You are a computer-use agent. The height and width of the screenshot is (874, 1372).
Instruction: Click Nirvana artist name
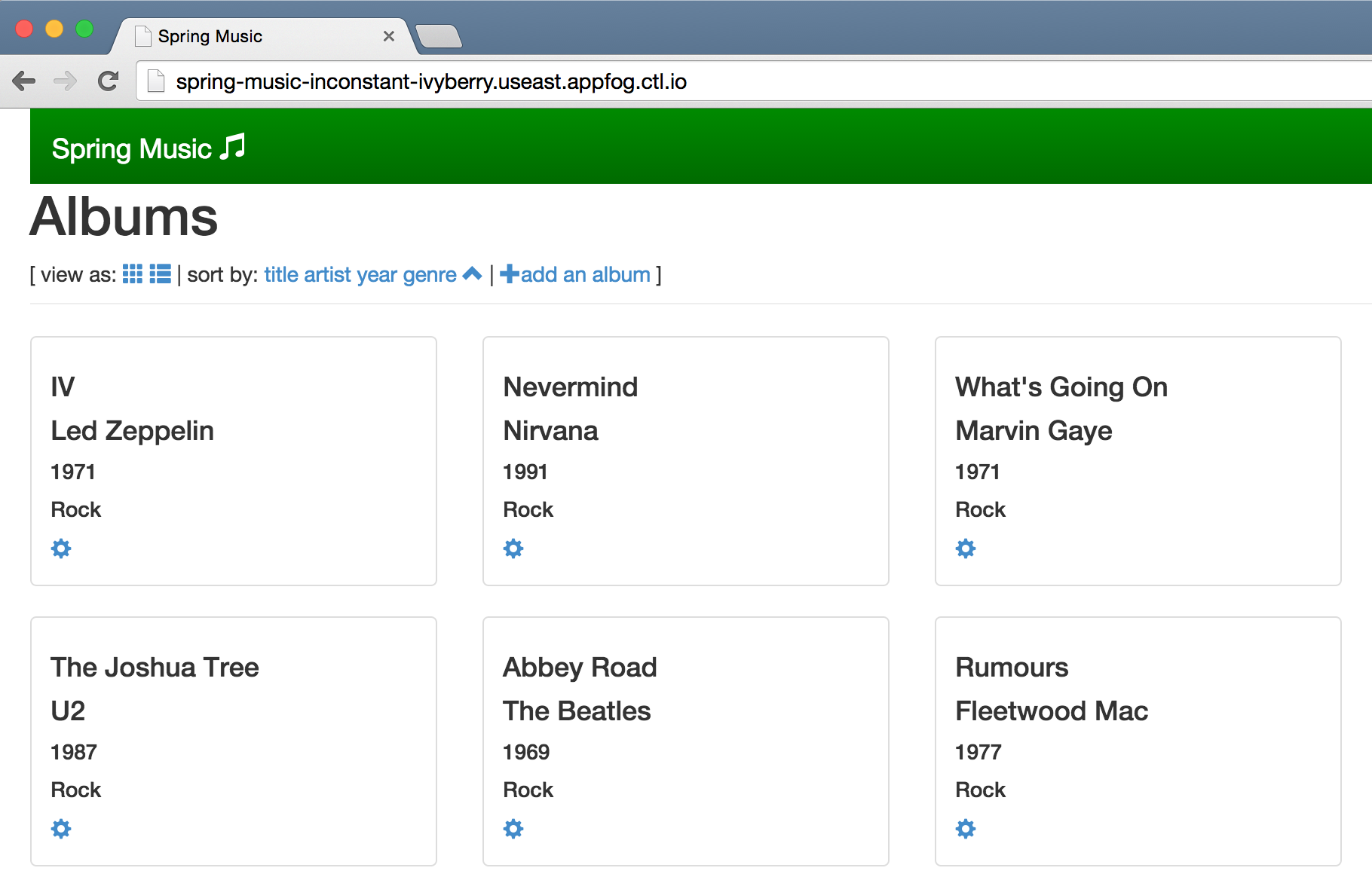[550, 431]
